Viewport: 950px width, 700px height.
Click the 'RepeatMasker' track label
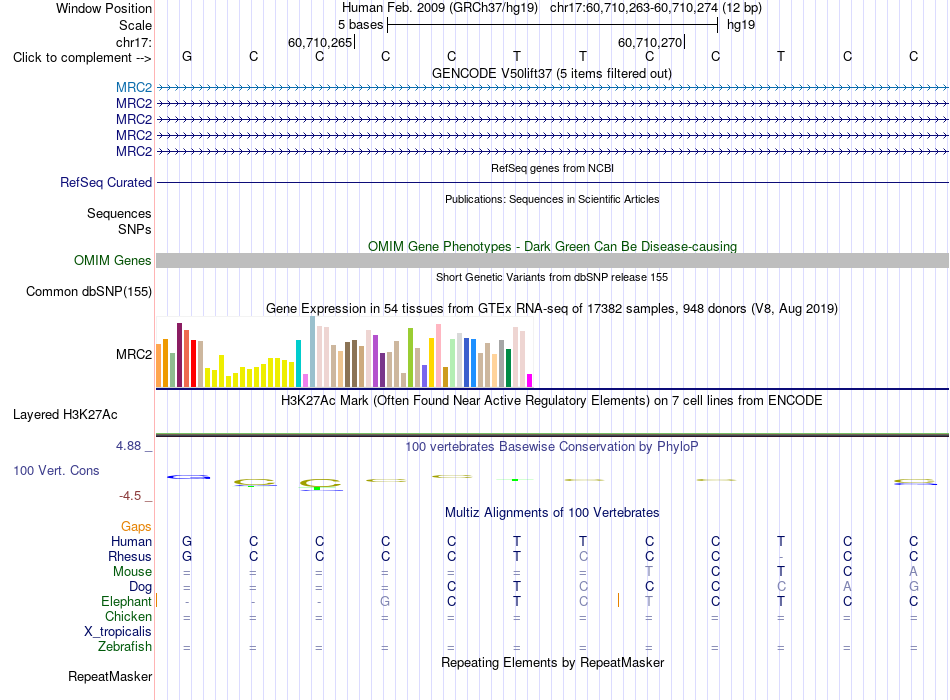pos(110,676)
